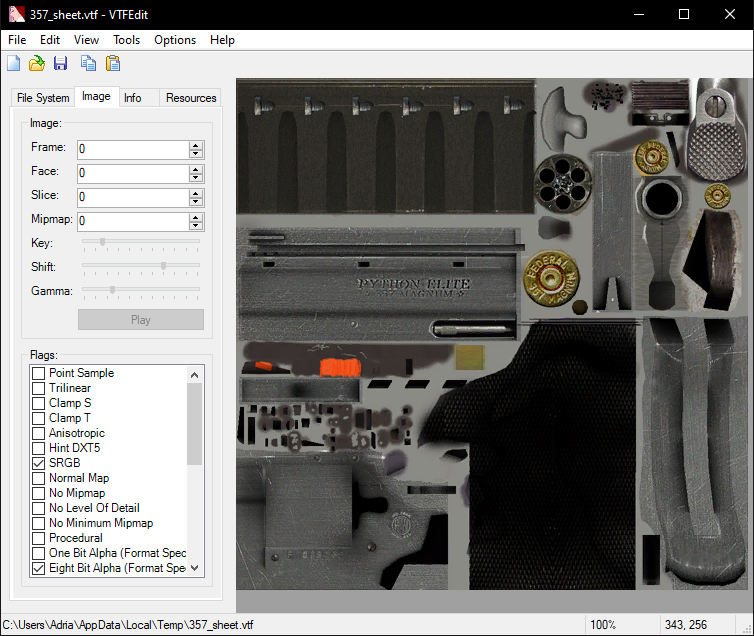Open the Tools menu
This screenshot has width=754, height=636.
click(126, 40)
